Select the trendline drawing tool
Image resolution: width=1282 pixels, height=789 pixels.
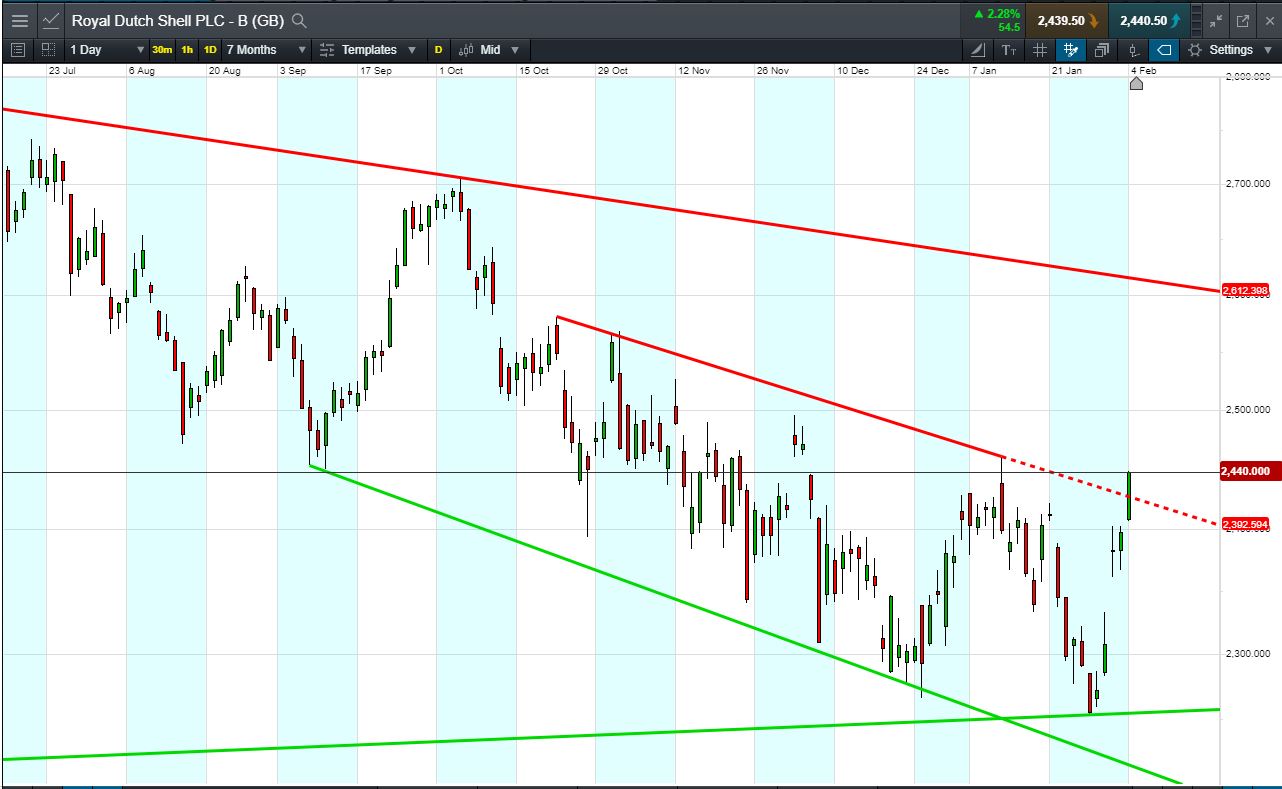click(978, 50)
